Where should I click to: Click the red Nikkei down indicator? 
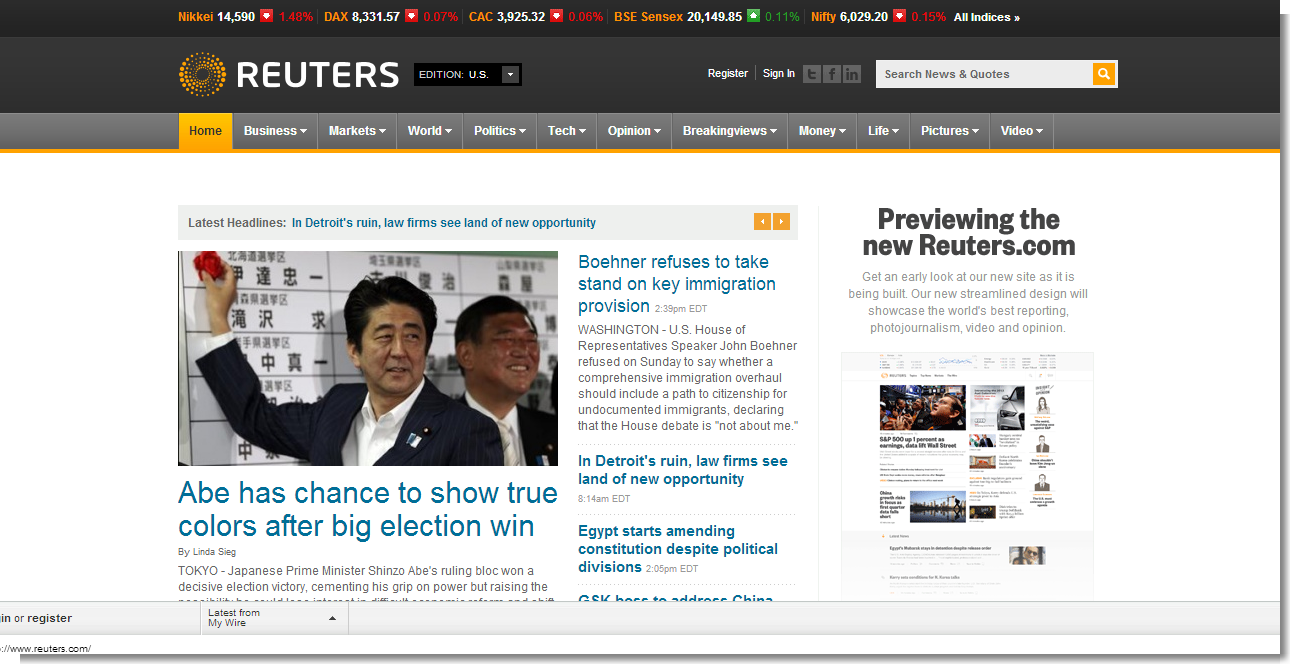266,17
